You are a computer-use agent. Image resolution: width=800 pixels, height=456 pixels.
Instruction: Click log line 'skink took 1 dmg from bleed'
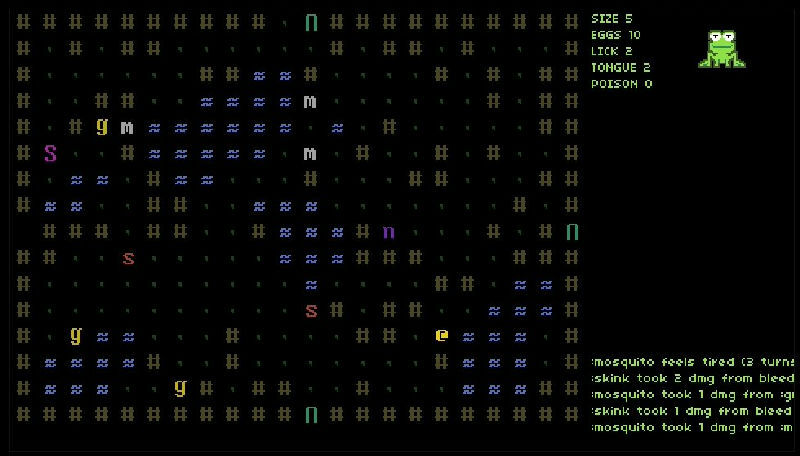pyautogui.click(x=693, y=411)
